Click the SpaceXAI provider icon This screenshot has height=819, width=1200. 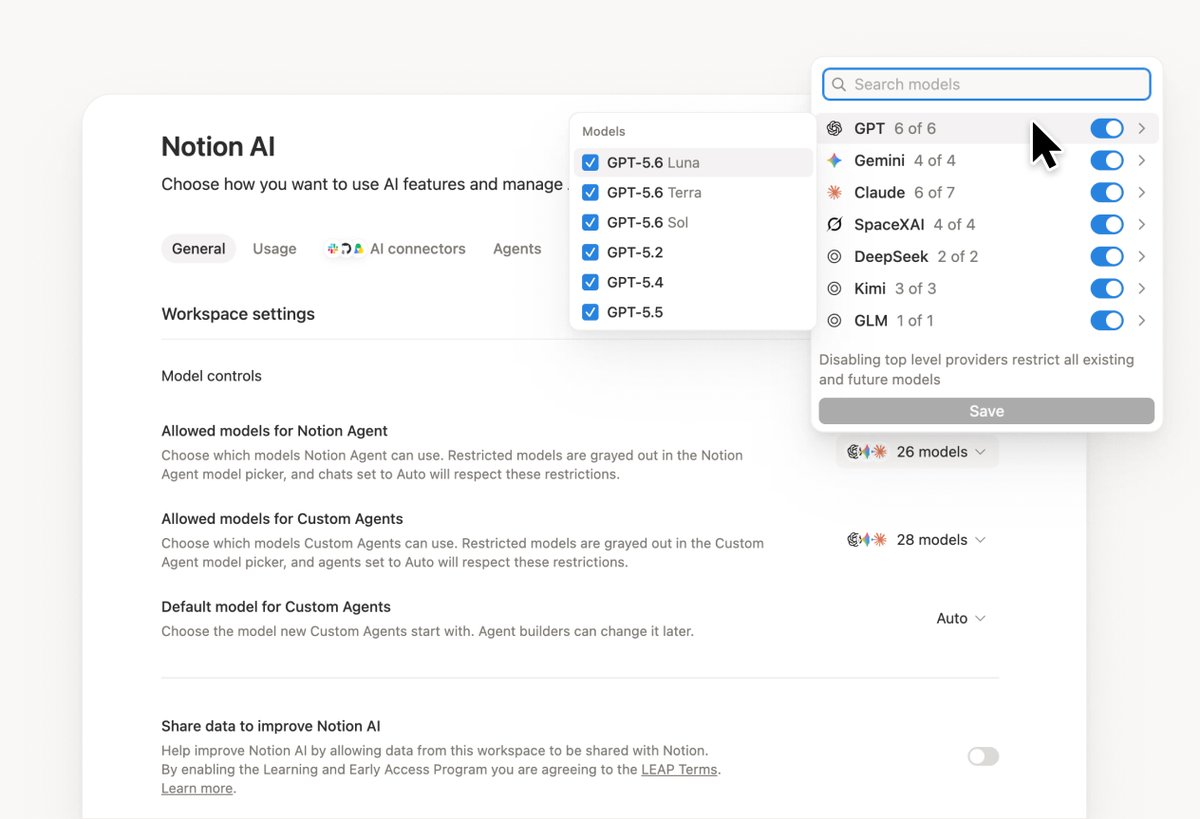tap(834, 224)
